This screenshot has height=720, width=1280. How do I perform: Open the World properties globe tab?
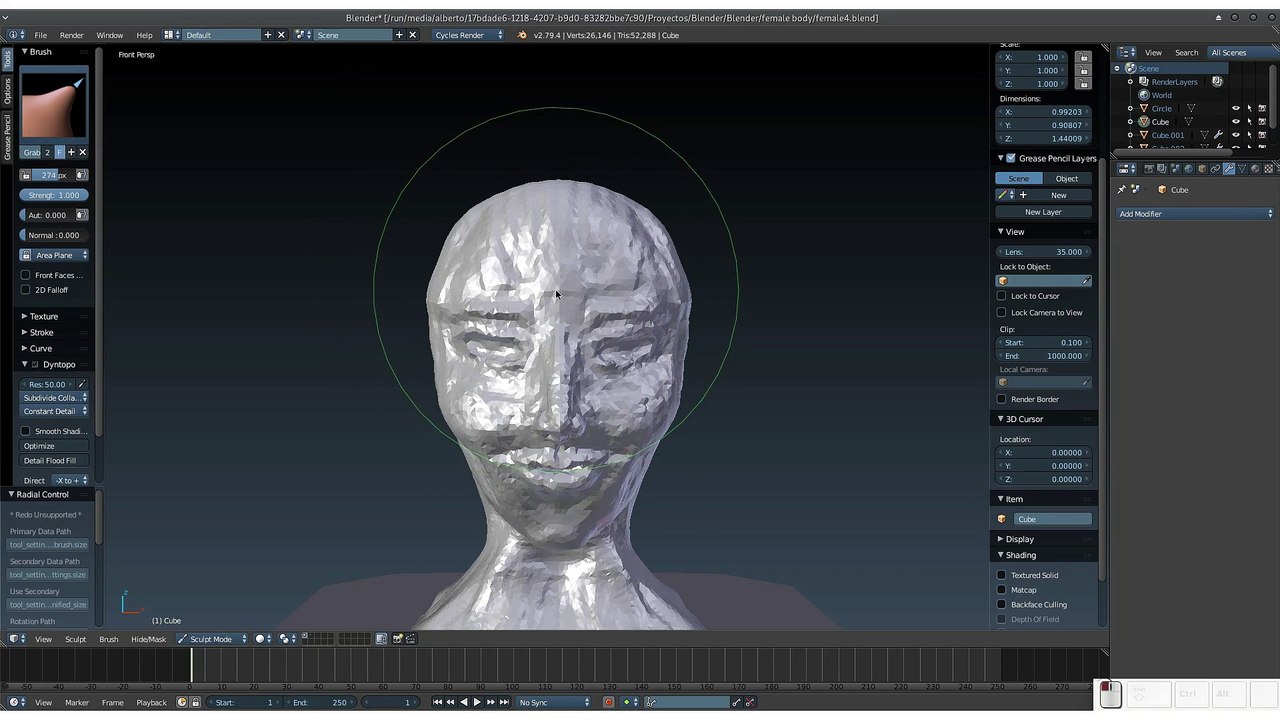[x=1188, y=168]
